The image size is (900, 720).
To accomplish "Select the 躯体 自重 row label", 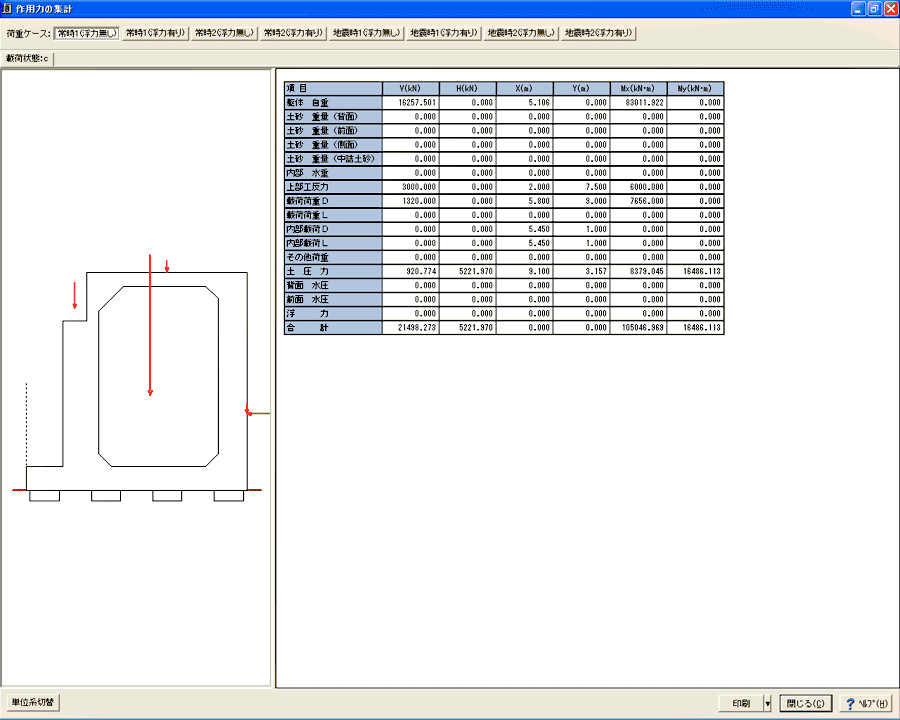I will point(333,103).
